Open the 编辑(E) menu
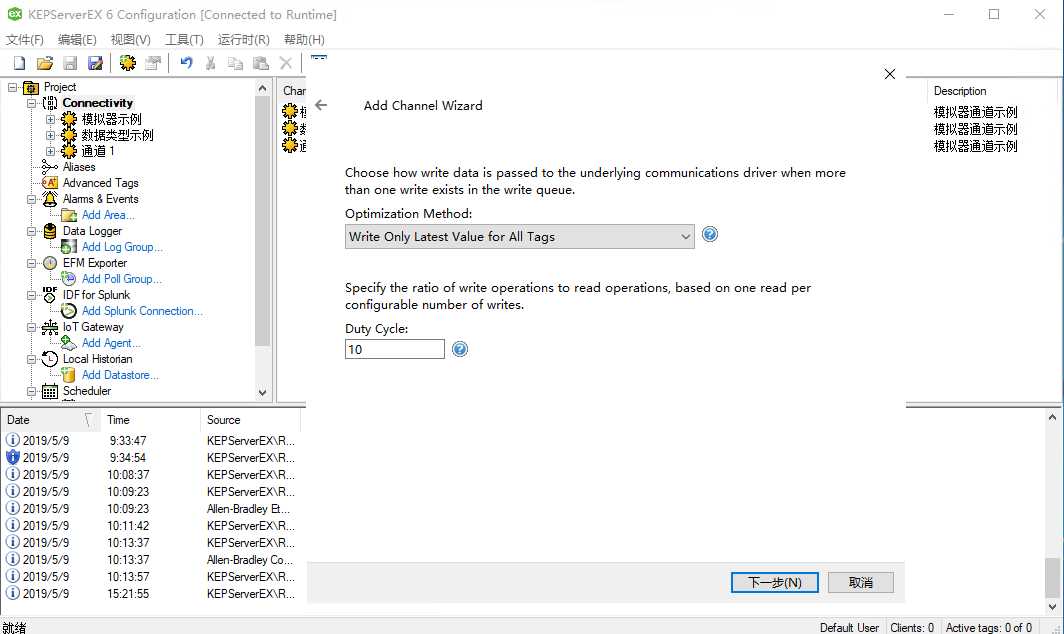The width and height of the screenshot is (1064, 634). pyautogui.click(x=77, y=39)
